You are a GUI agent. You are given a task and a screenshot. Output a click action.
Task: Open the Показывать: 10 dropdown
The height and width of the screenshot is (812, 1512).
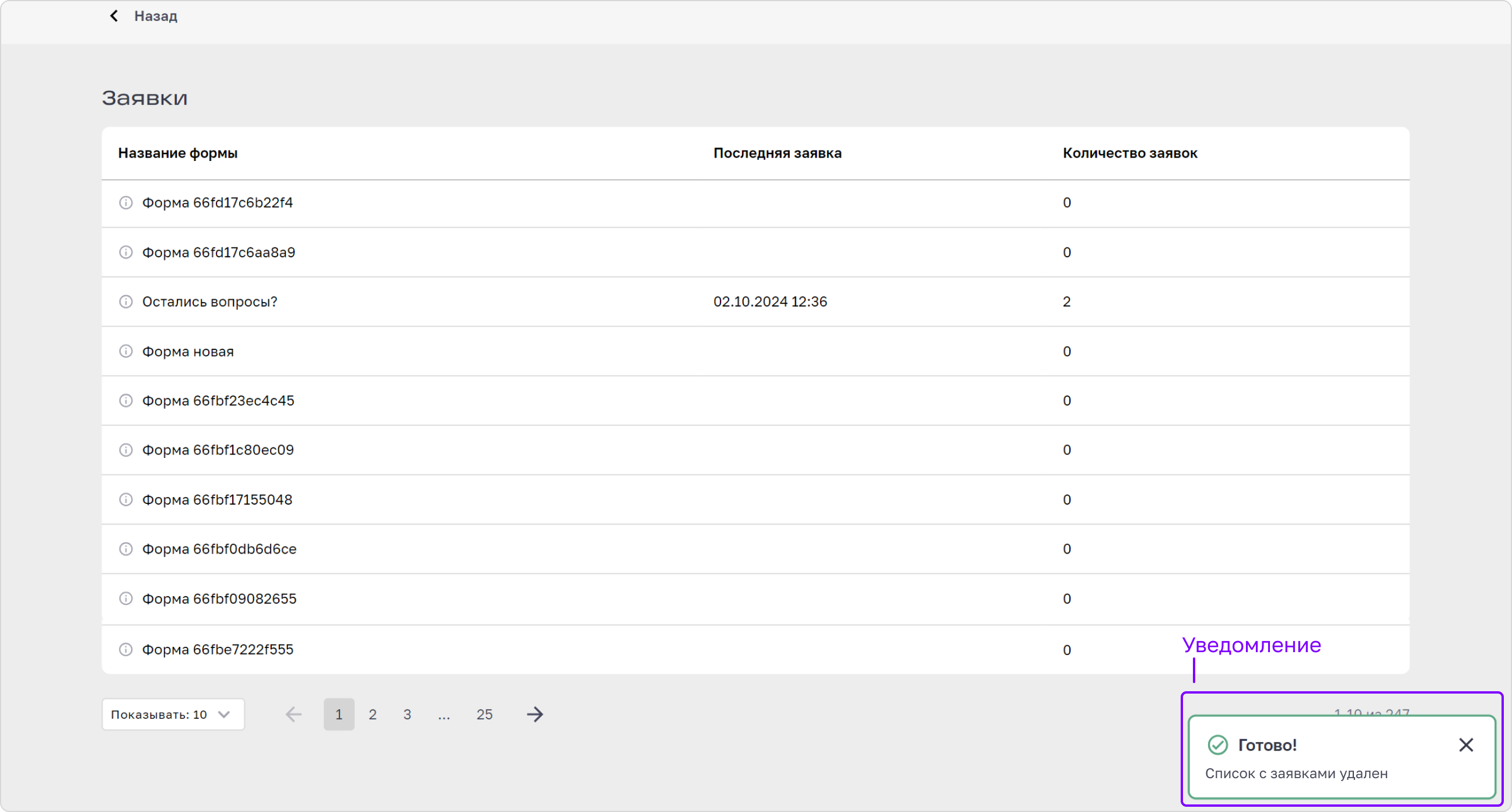tap(173, 715)
